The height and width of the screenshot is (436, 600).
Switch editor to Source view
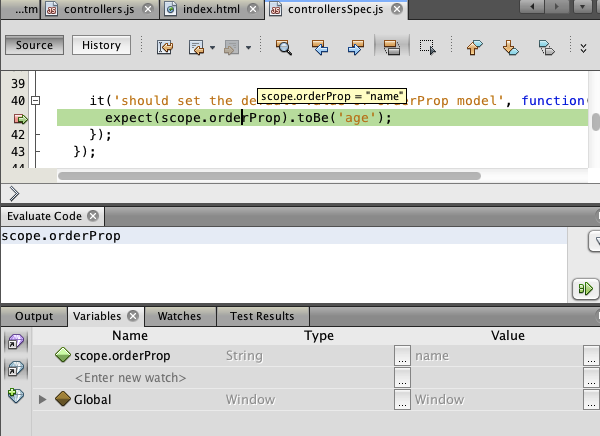click(x=35, y=45)
